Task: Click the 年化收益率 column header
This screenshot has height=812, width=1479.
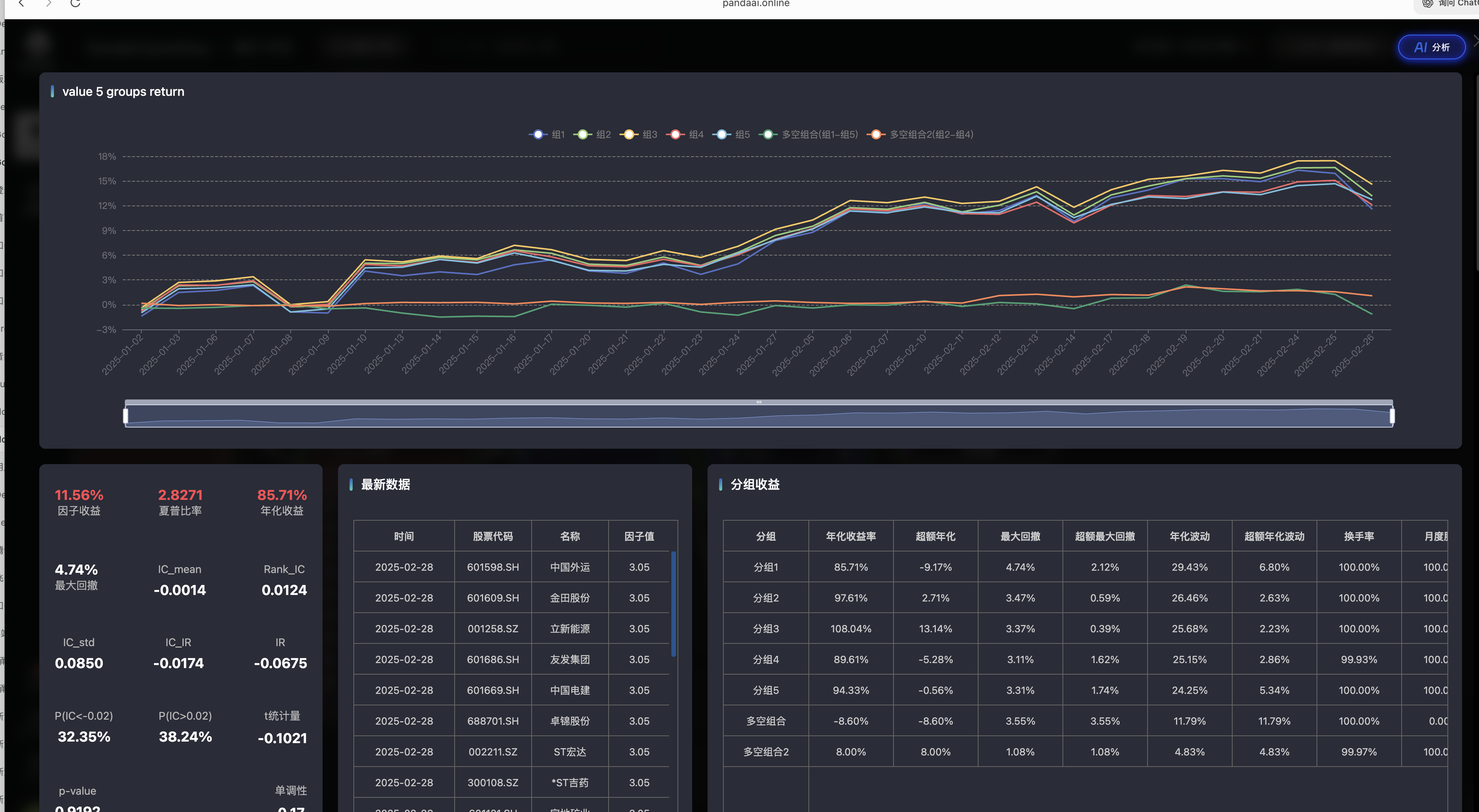Action: pyautogui.click(x=850, y=536)
